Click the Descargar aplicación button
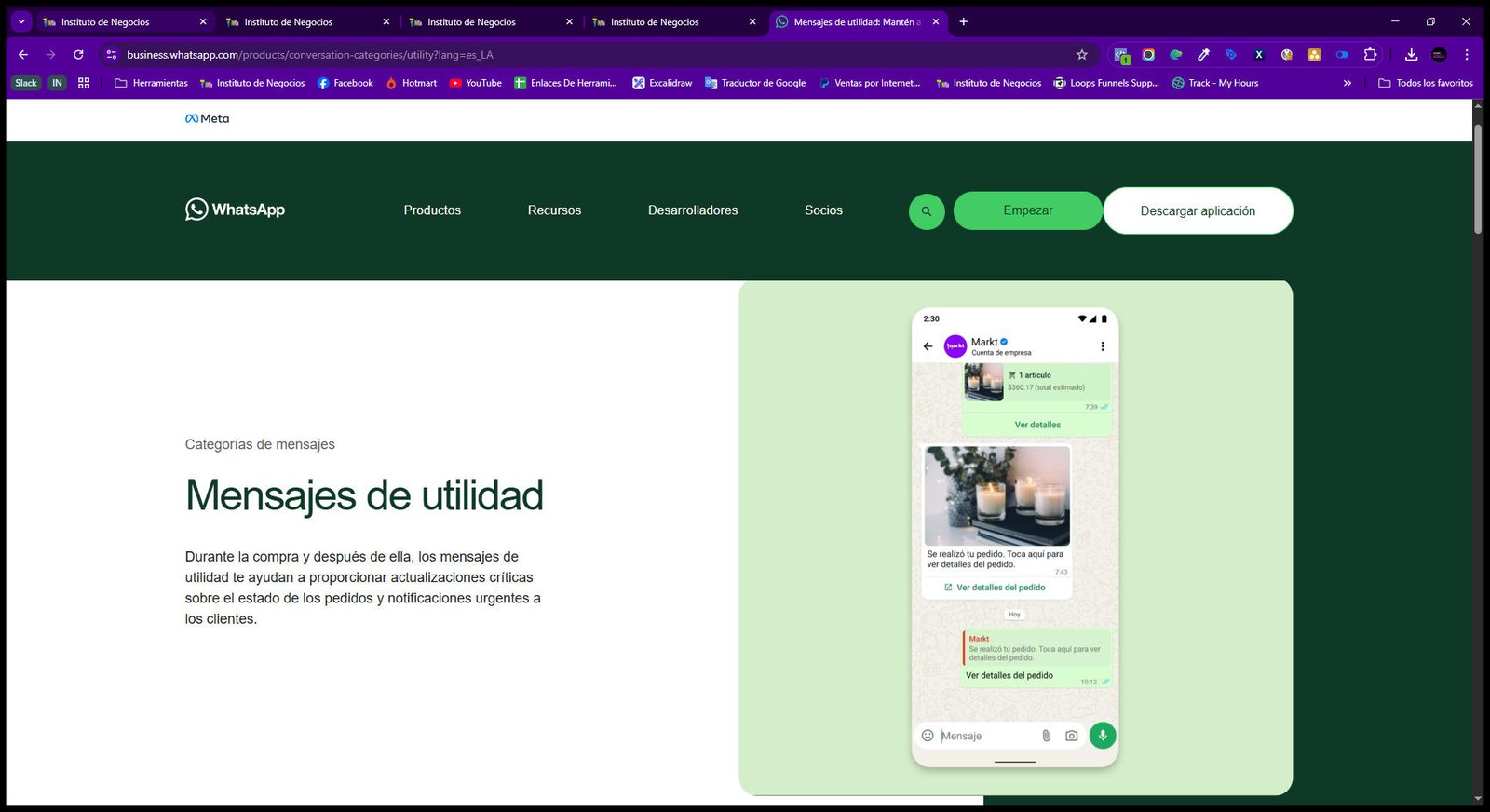This screenshot has width=1490, height=812. (x=1198, y=210)
